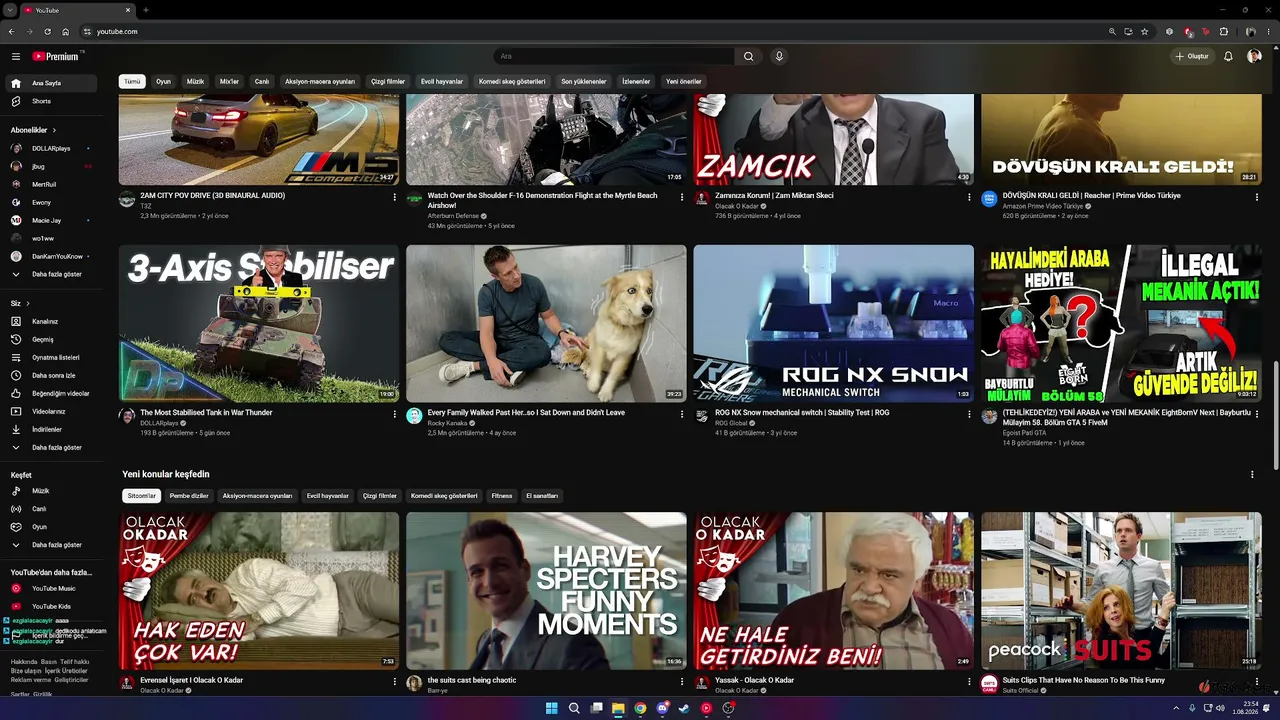
Task: Open Shorts from the sidebar
Action: pos(50,101)
